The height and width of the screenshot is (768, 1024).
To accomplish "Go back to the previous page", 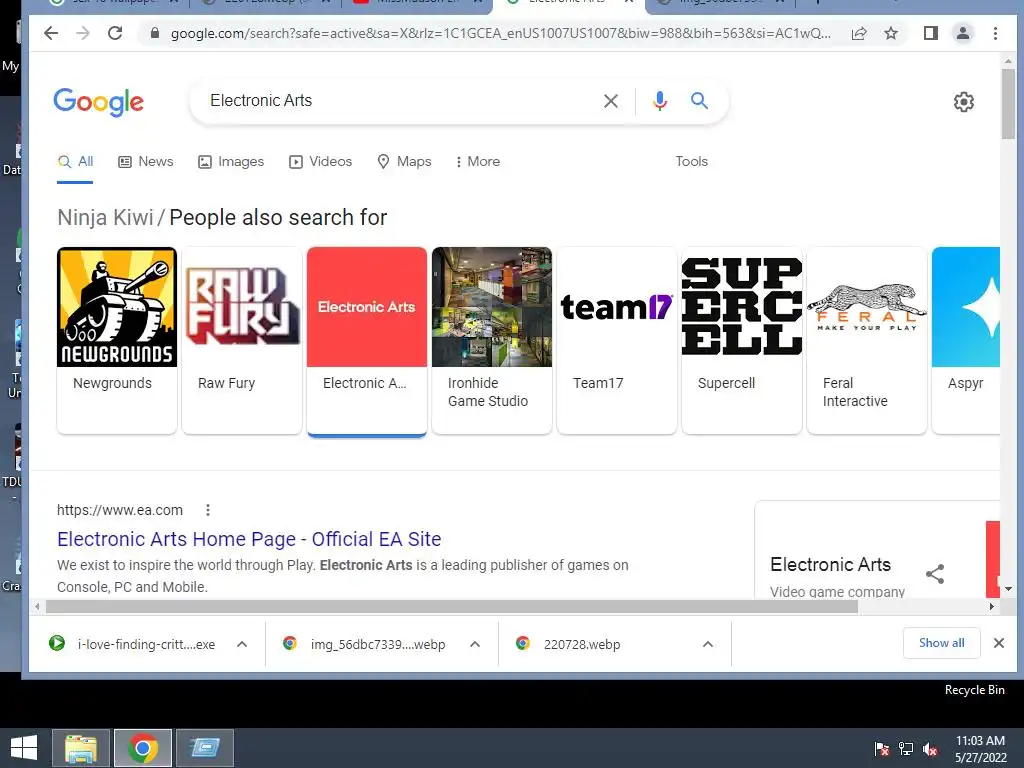I will click(51, 33).
